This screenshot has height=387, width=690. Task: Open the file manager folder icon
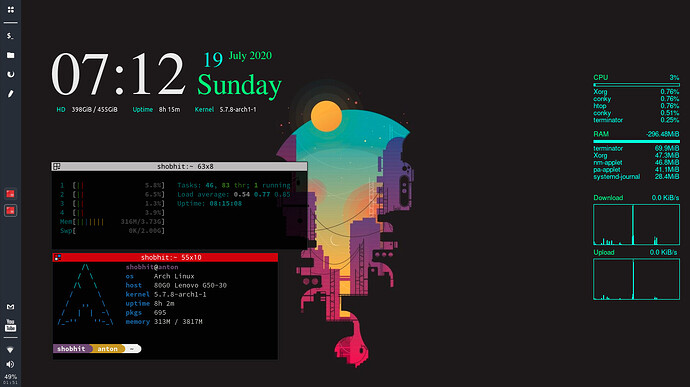(11, 55)
